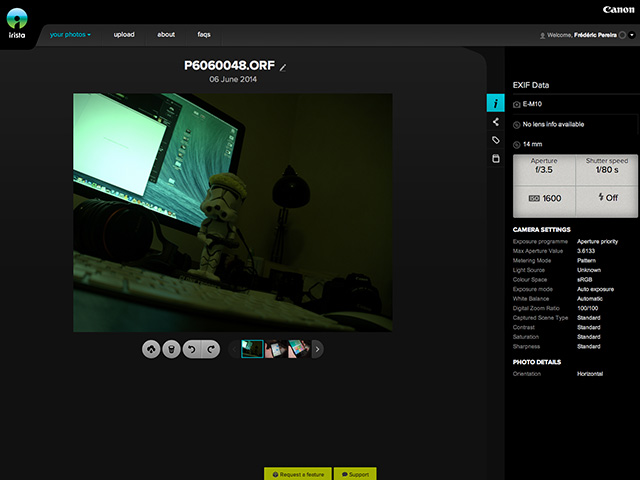Click the Canon logo

[618, 9]
